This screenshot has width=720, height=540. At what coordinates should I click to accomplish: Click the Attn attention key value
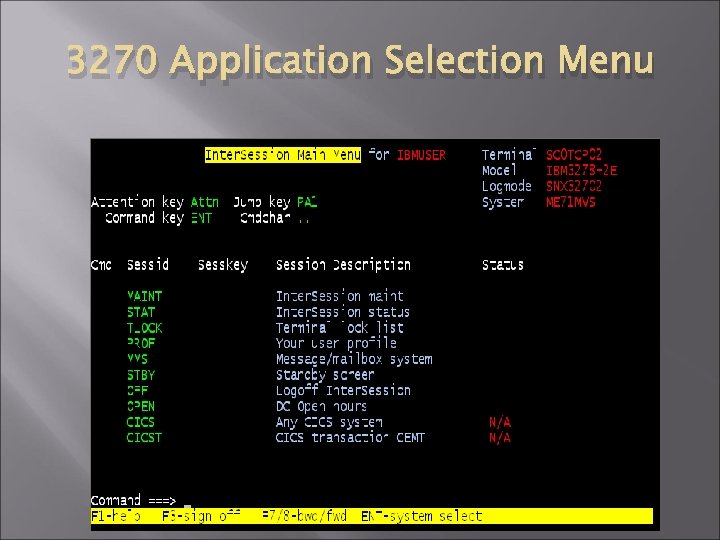tap(205, 202)
